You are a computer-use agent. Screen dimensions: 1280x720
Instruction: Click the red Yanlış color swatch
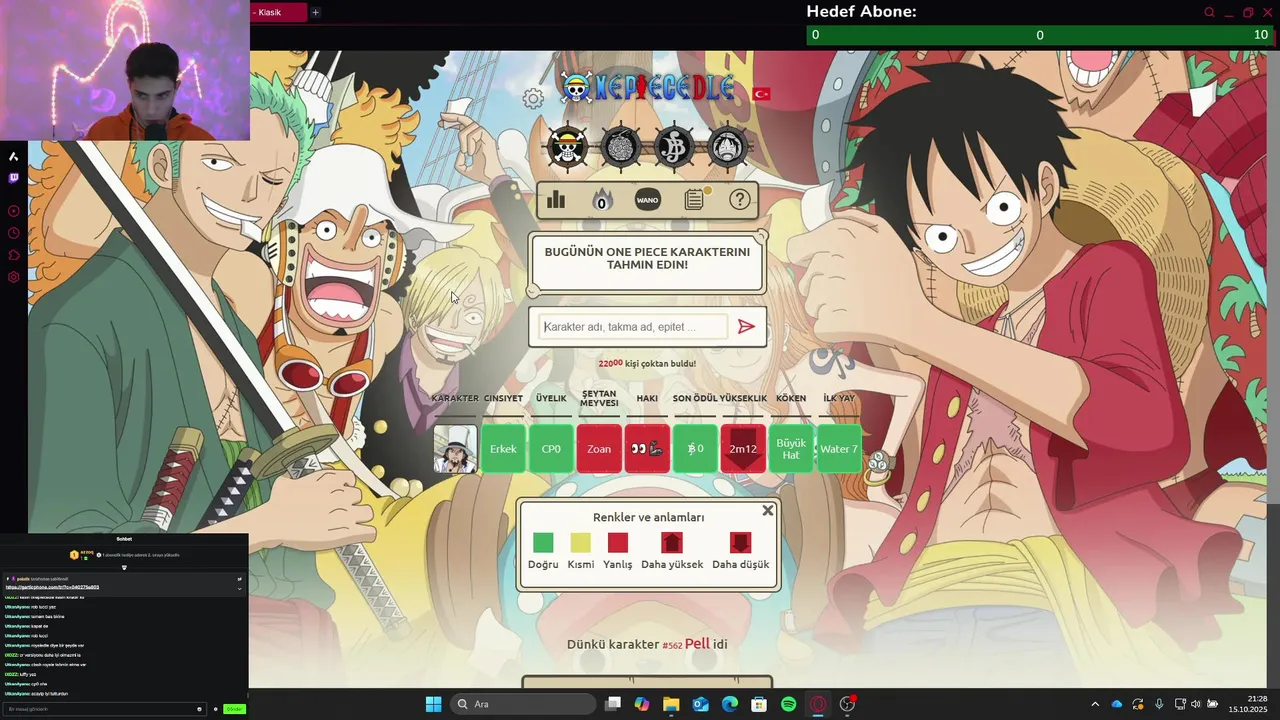click(x=618, y=542)
